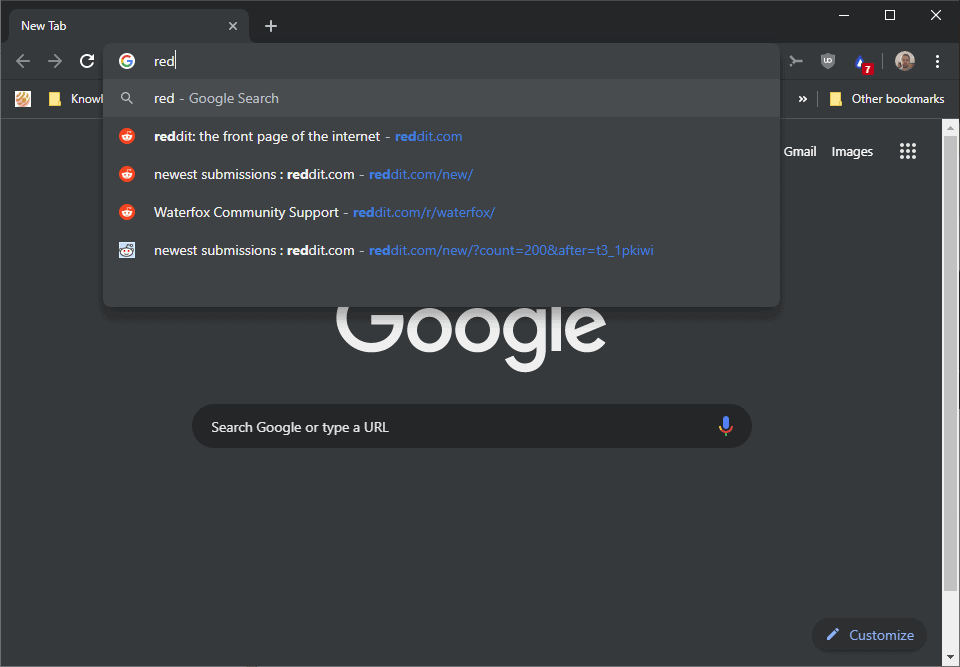Open Chrome's three-dot menu
Image resolution: width=960 pixels, height=667 pixels.
coord(937,61)
